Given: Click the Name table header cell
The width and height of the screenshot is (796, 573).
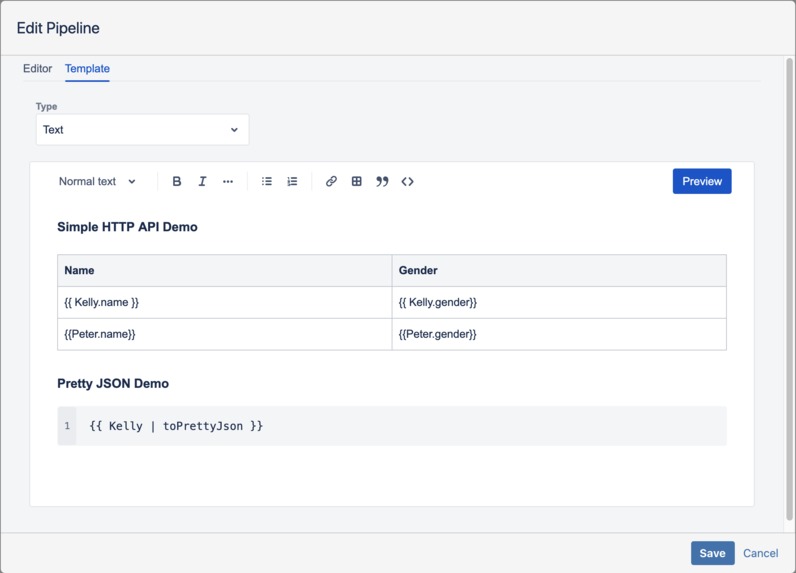Looking at the screenshot, I should pyautogui.click(x=225, y=271).
